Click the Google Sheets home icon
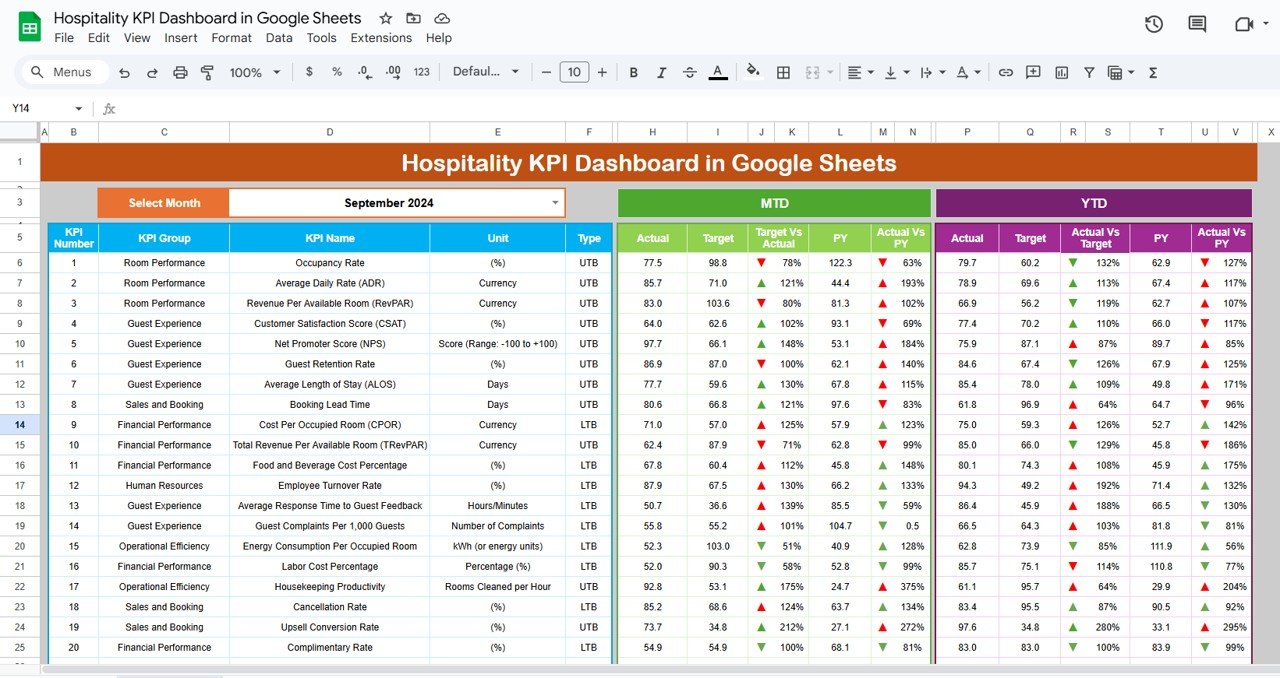 (x=29, y=27)
